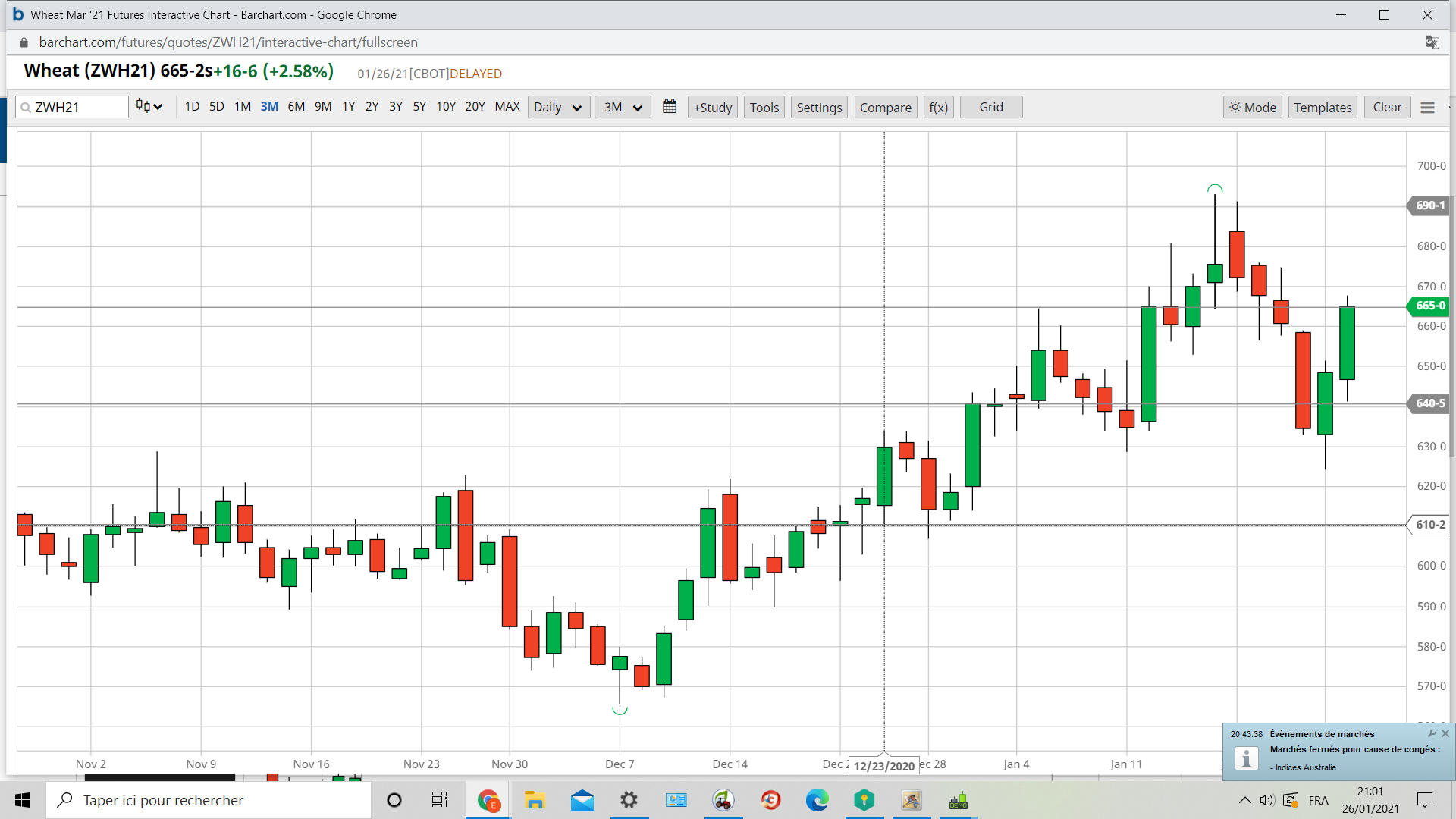The image size is (1456, 819).
Task: Select the 10Y time range
Action: click(x=446, y=107)
